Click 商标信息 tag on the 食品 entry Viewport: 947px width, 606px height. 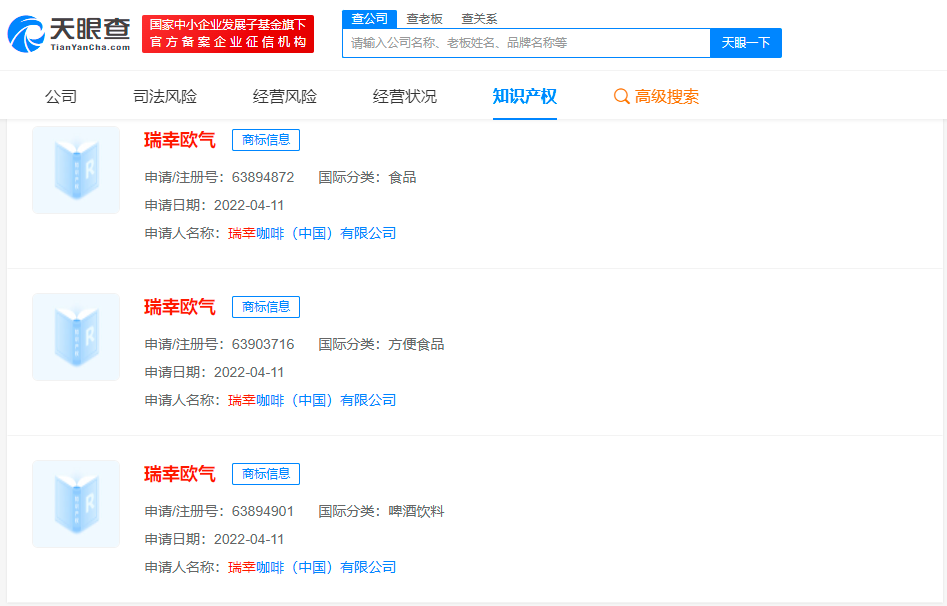(266, 140)
